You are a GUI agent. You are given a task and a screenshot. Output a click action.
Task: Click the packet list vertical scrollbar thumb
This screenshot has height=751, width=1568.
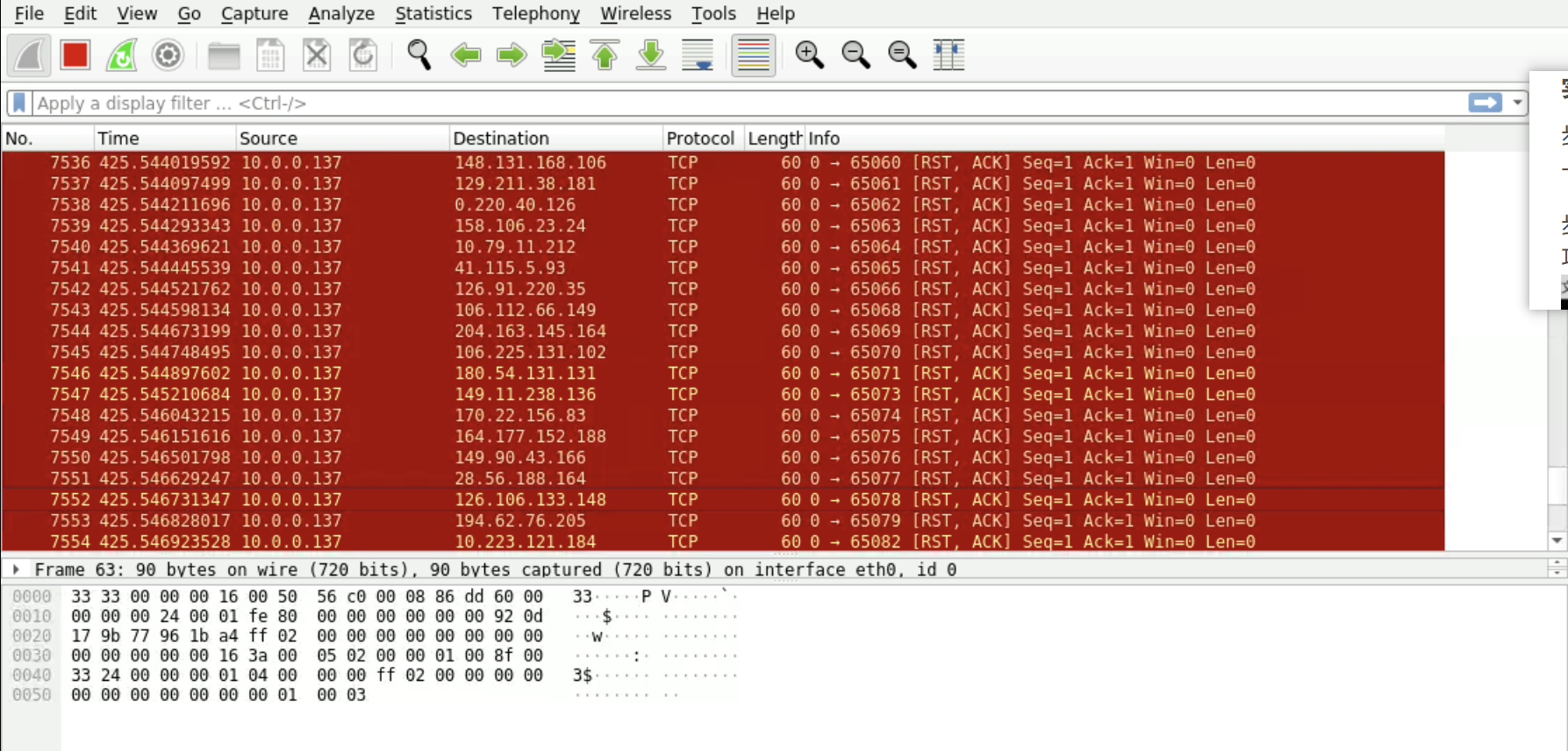tap(1557, 485)
